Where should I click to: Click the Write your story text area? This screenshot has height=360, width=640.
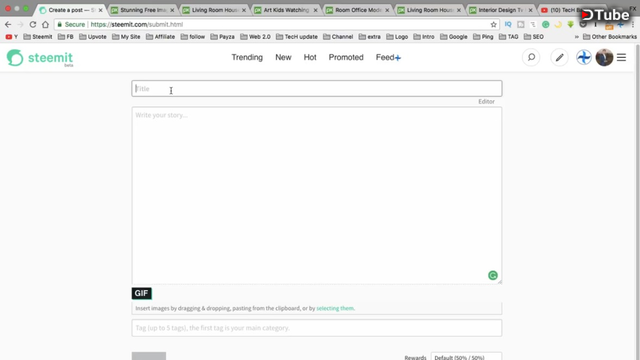tap(317, 196)
